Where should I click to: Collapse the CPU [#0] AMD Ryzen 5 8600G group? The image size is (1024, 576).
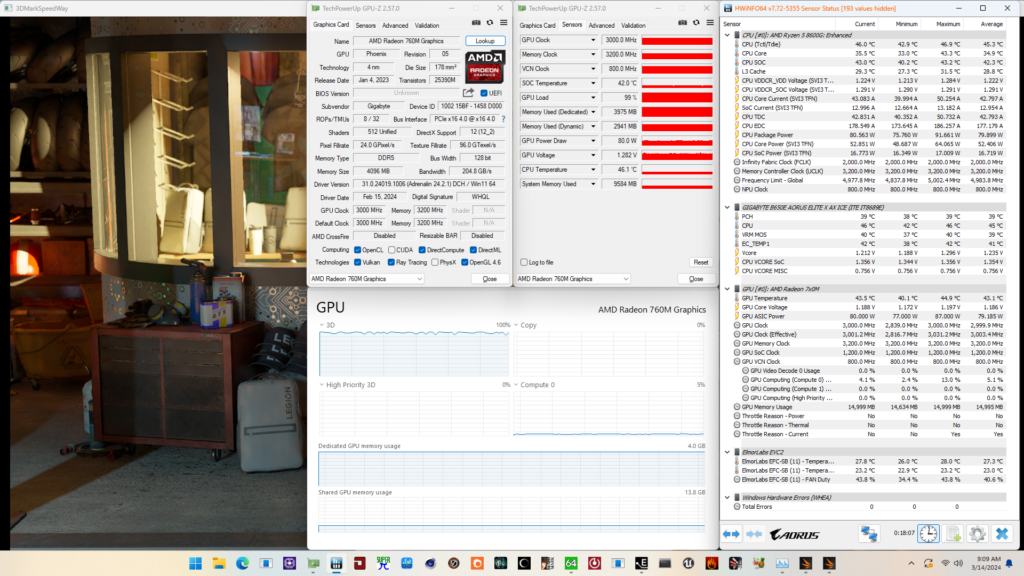tap(728, 35)
